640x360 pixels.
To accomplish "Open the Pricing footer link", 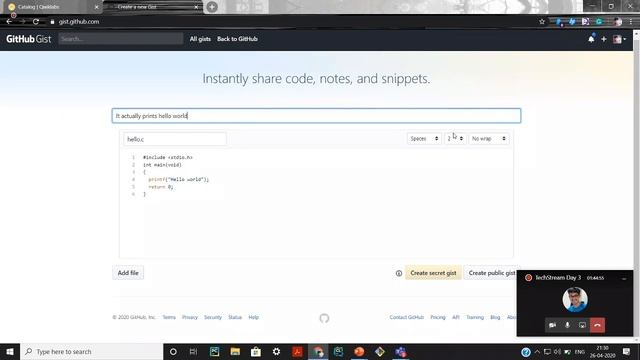I will tap(438, 317).
